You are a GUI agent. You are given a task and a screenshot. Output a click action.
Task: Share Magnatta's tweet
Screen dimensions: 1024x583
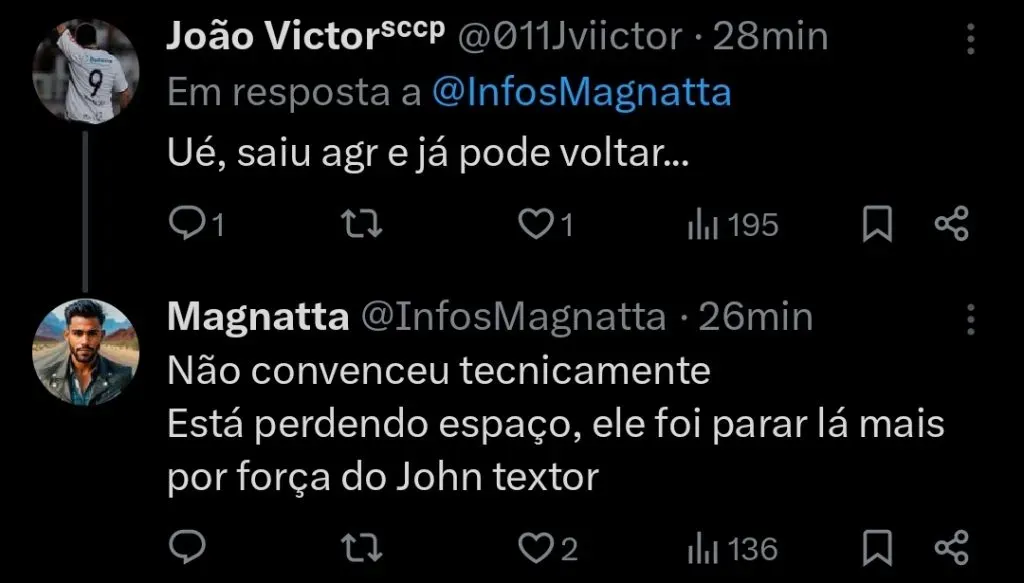click(951, 547)
